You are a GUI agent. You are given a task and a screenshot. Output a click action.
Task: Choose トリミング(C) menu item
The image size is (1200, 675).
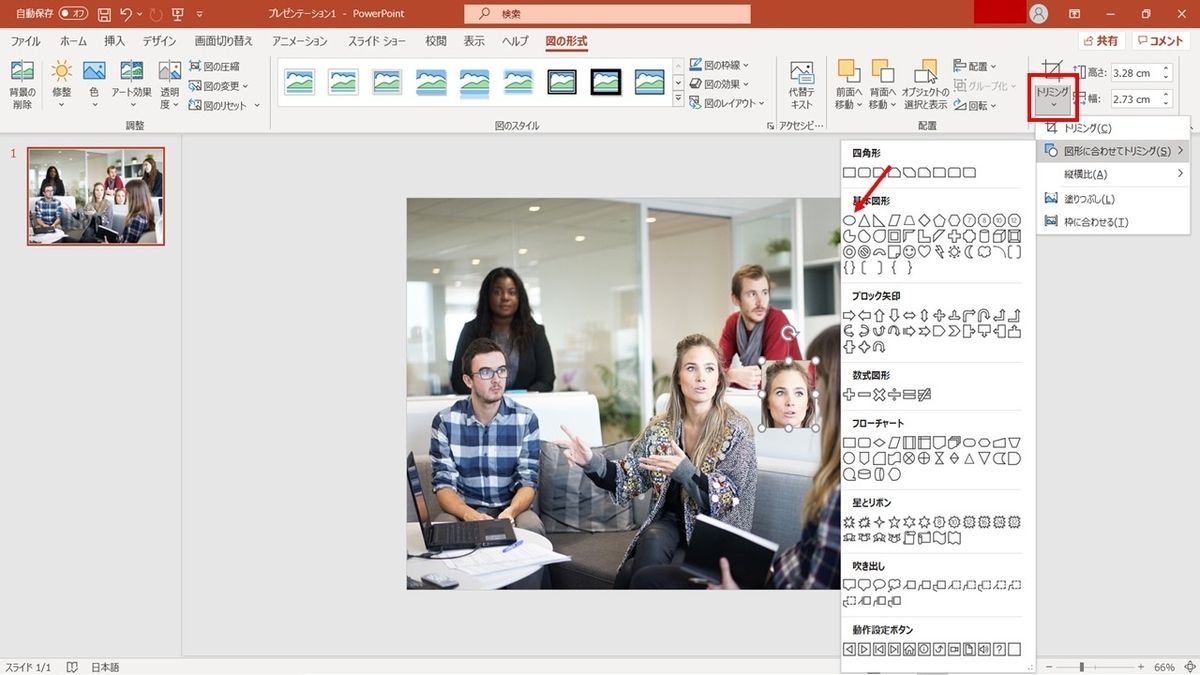click(1113, 128)
